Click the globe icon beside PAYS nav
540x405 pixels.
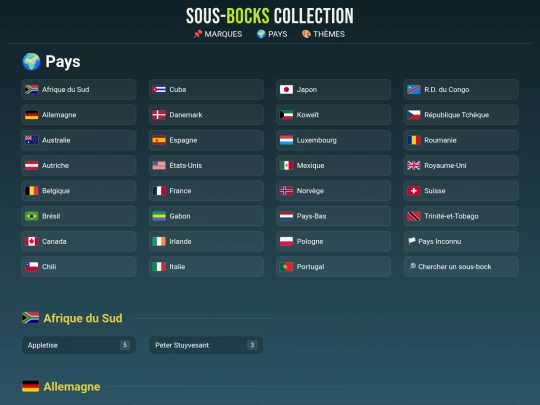coord(261,34)
